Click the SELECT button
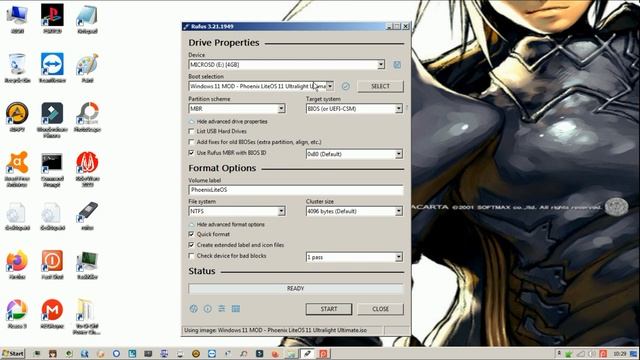This screenshot has height=360, width=640. point(380,86)
